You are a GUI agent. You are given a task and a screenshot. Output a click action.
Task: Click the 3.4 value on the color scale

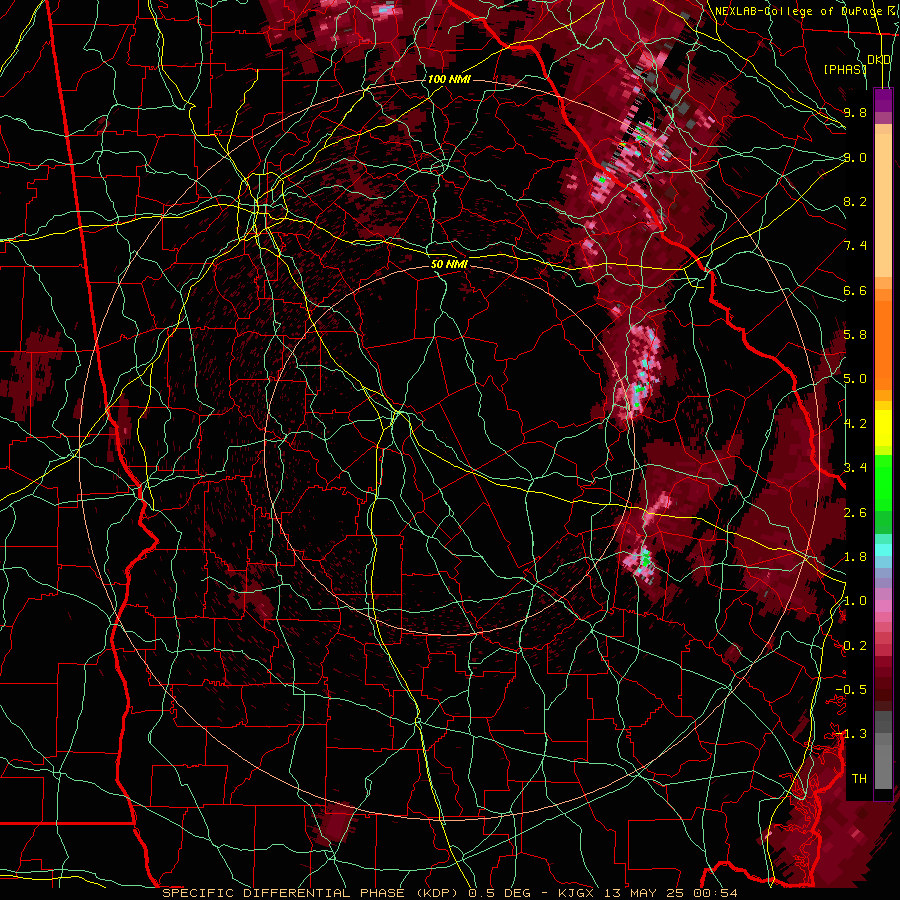[x=855, y=468]
